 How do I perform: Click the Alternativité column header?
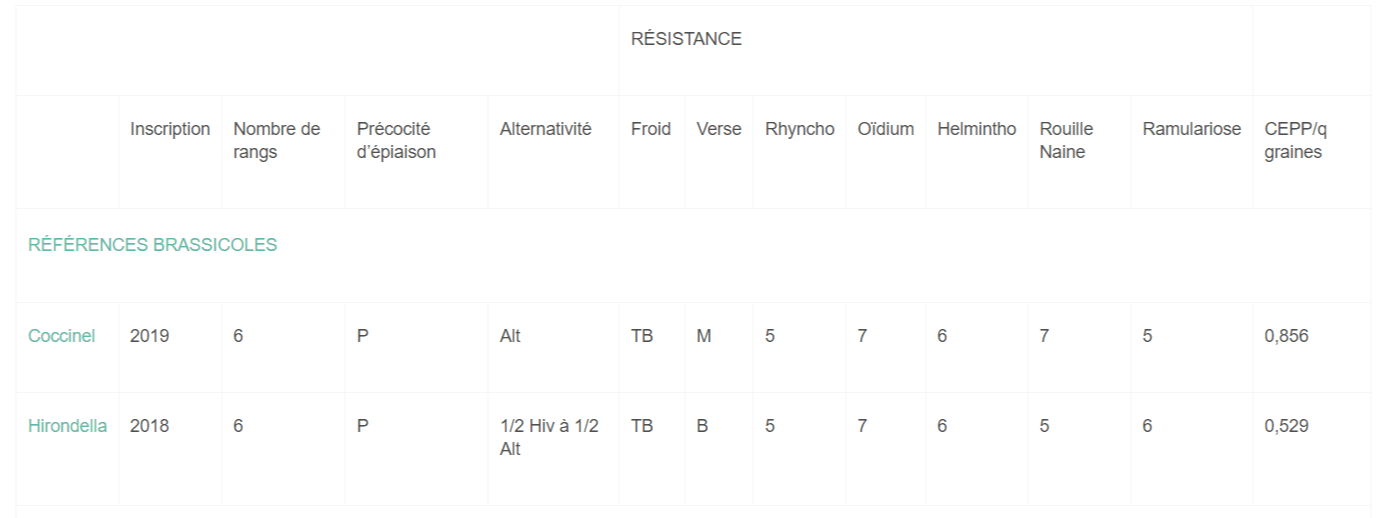coord(545,129)
